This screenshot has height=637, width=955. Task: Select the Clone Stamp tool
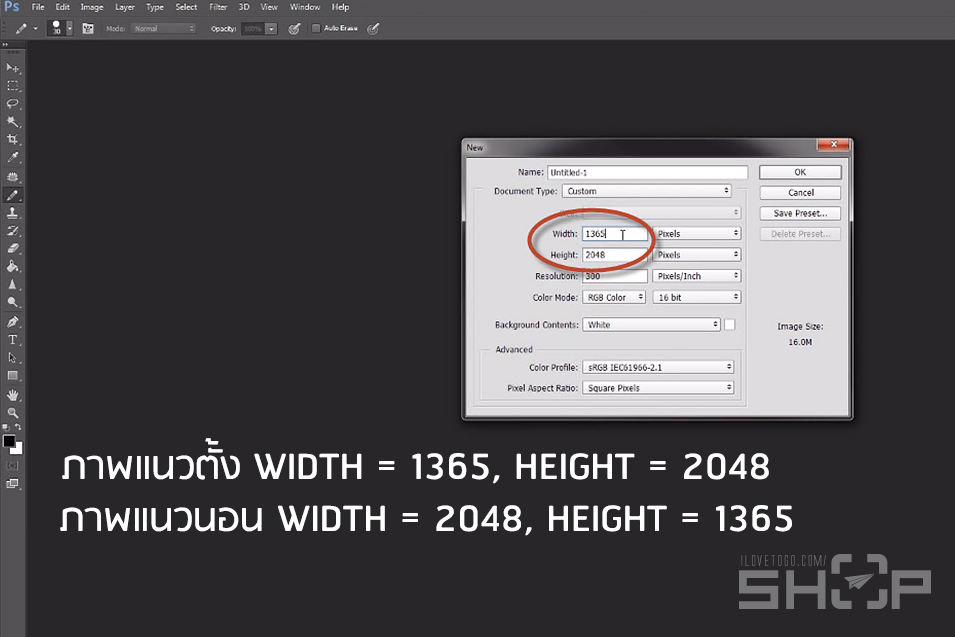click(12, 213)
